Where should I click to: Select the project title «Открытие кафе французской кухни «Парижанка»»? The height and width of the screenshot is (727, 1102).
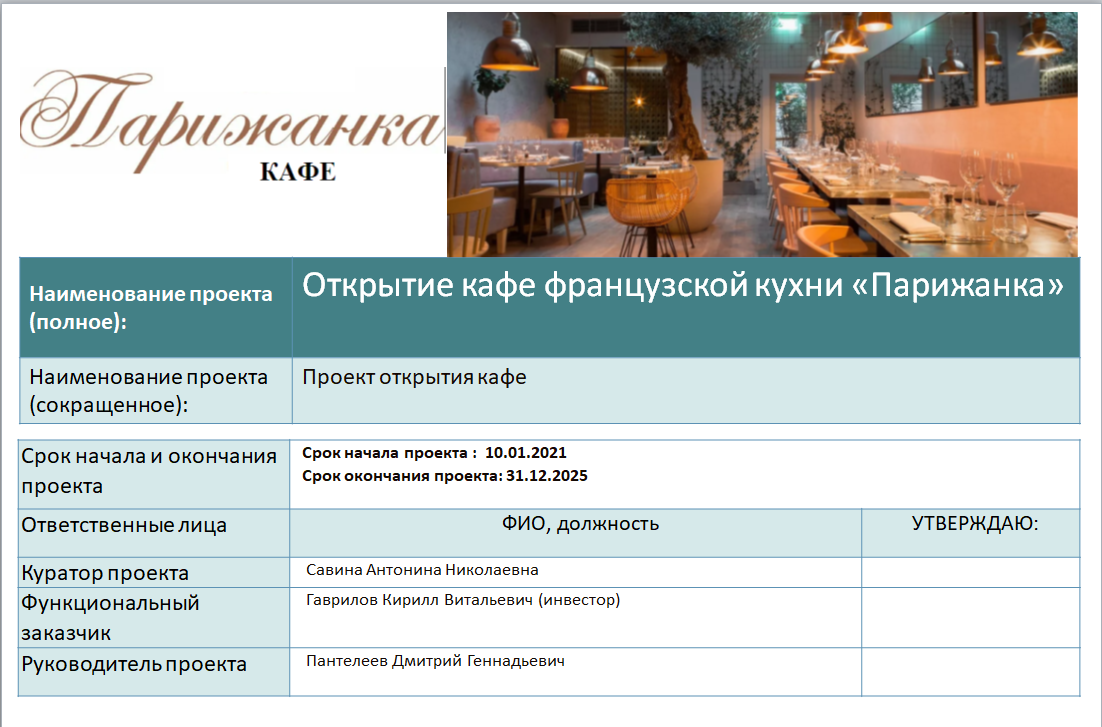[690, 287]
